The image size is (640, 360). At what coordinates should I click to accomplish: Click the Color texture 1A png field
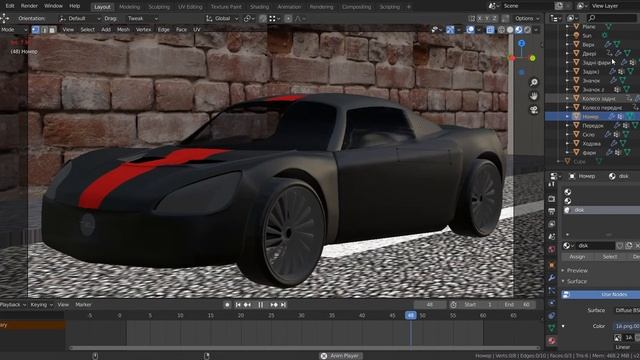point(627,326)
